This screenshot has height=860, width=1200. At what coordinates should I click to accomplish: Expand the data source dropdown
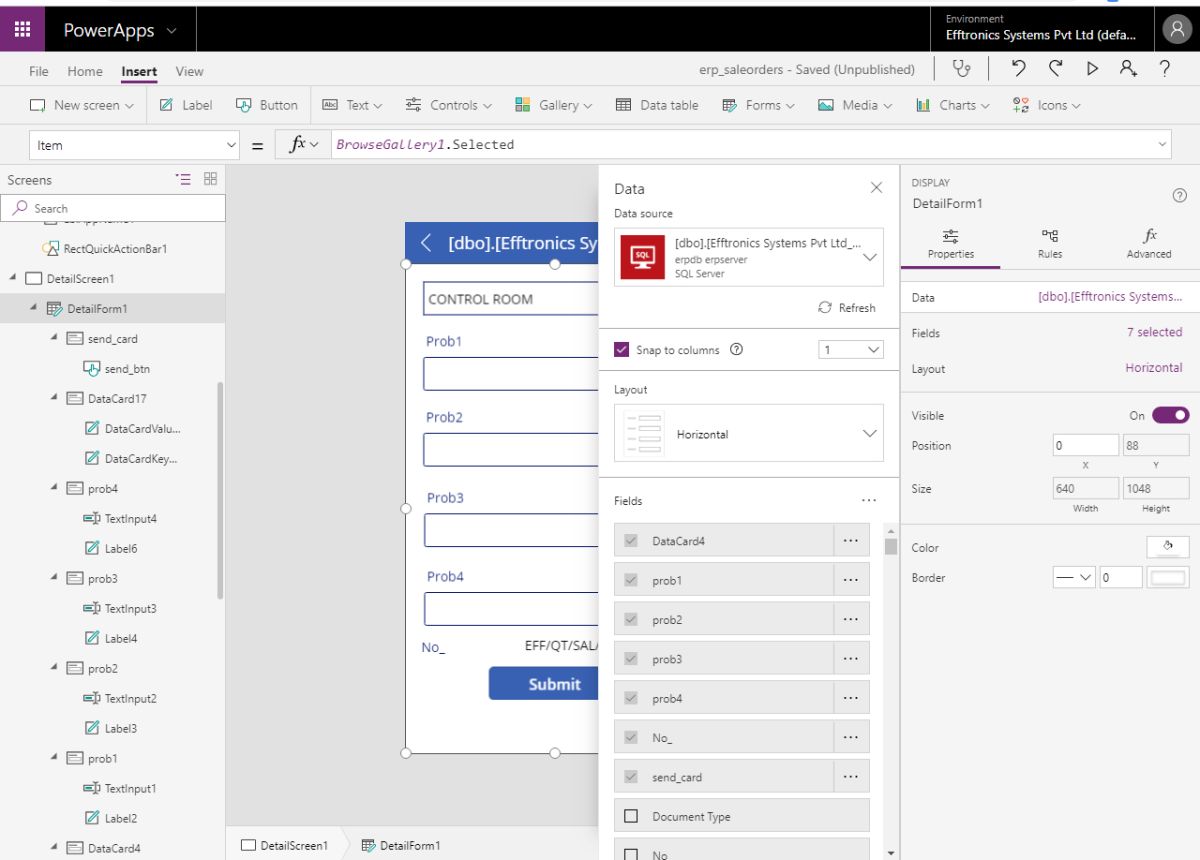point(870,257)
